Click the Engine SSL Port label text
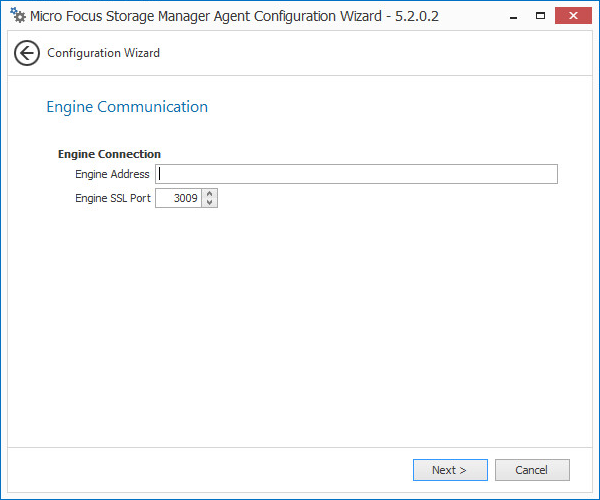Image resolution: width=600 pixels, height=500 pixels. click(113, 198)
